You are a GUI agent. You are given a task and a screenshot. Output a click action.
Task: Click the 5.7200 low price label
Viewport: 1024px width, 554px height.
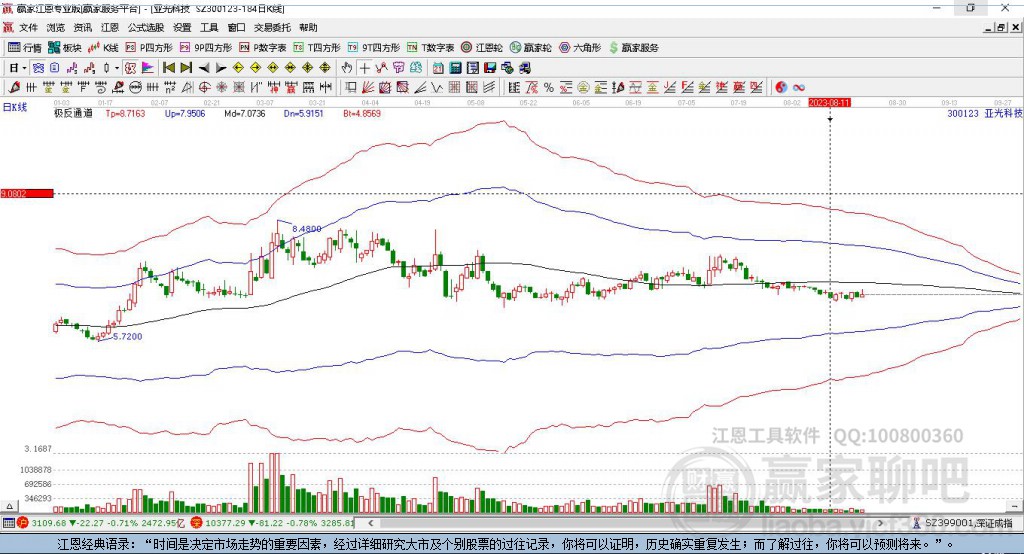(x=127, y=336)
